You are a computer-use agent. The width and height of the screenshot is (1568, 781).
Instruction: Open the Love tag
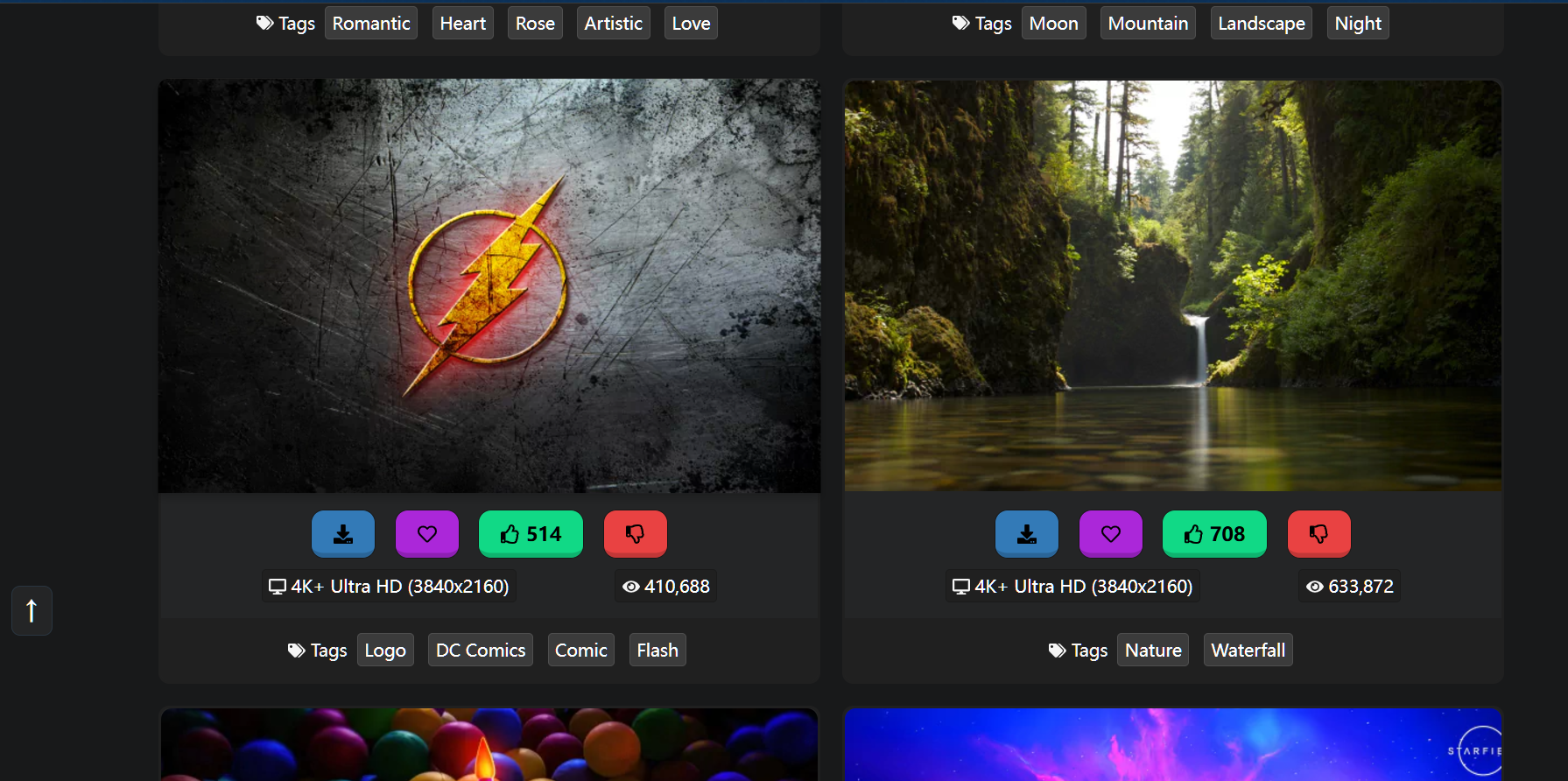pos(691,24)
